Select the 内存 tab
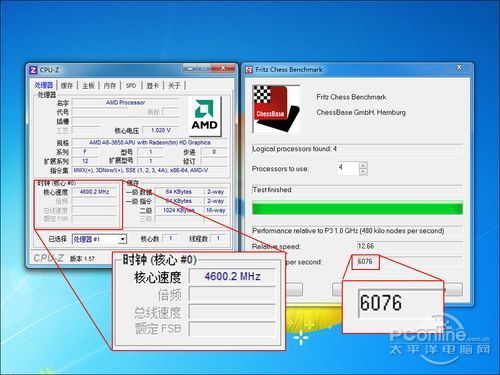 tap(110, 86)
